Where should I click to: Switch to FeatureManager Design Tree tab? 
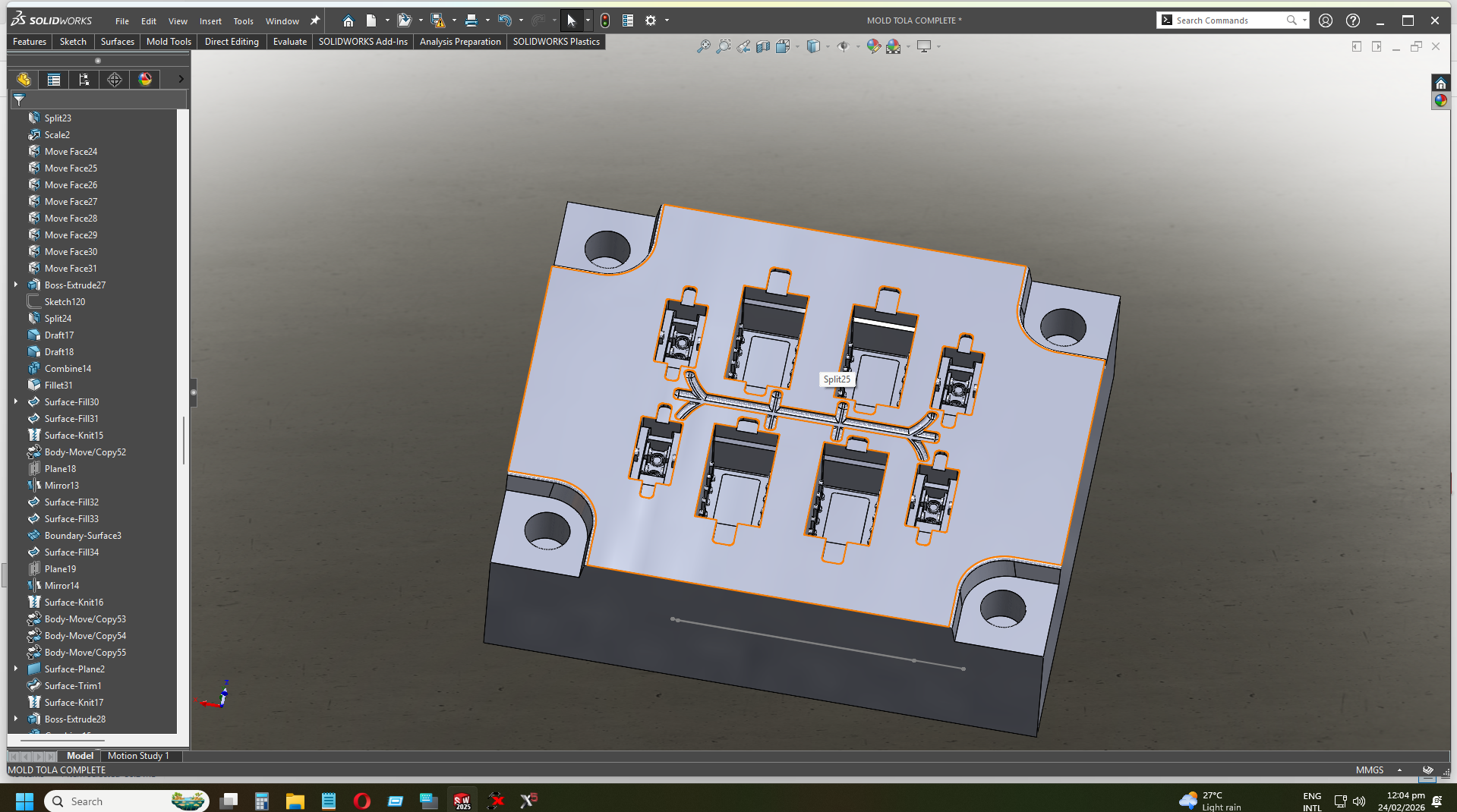(x=24, y=79)
